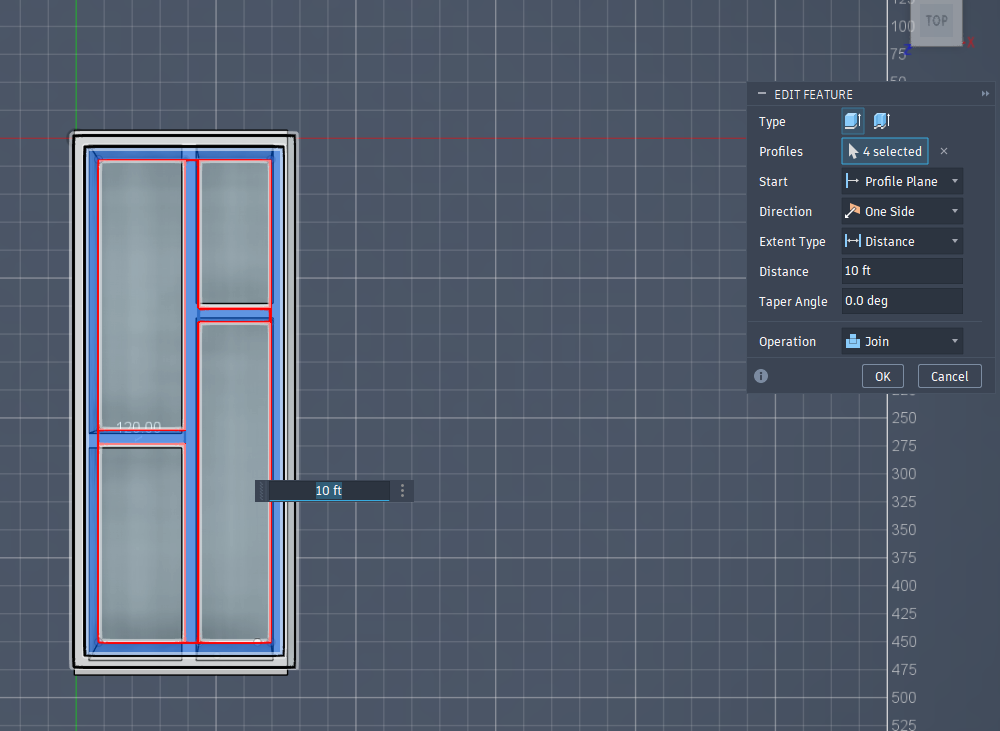
Task: Select the Thin Extrude type icon
Action: pos(881,121)
